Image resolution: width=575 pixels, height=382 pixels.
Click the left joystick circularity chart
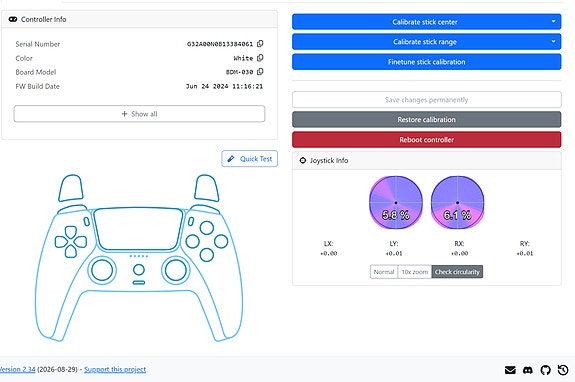point(396,202)
